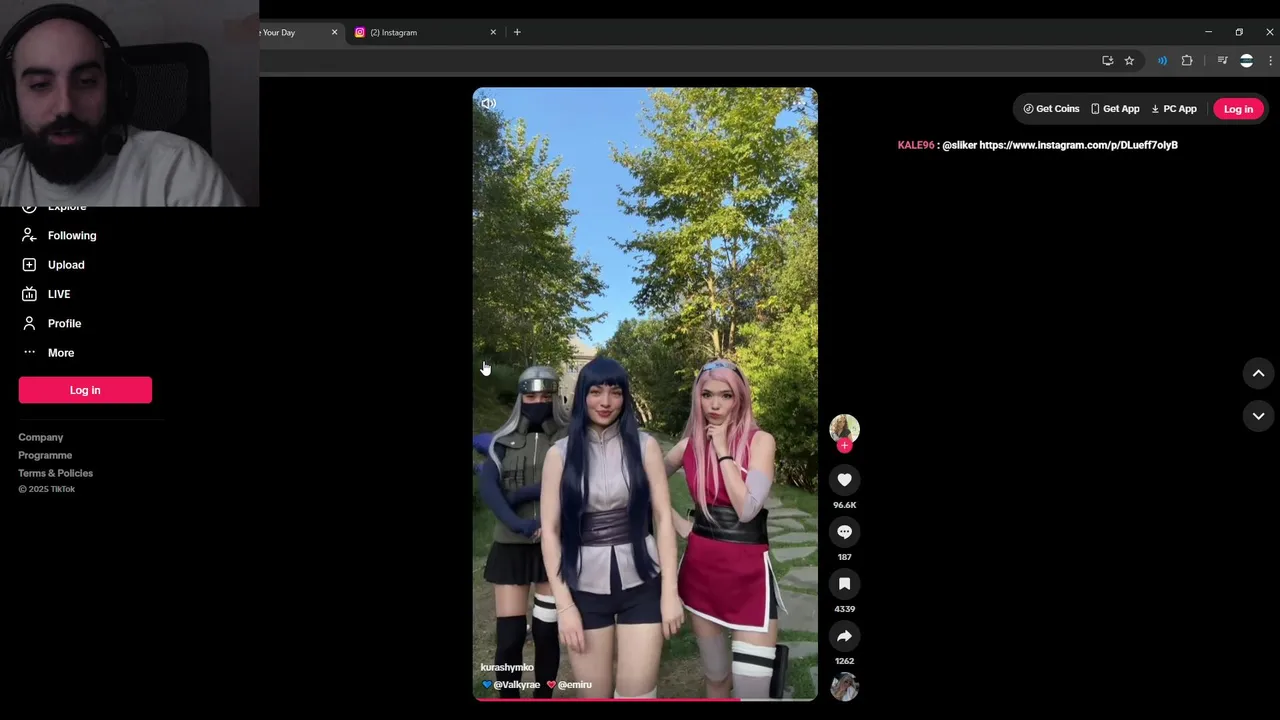Screen dimensions: 1280x720
Task: Open the media control playlist icon
Action: tap(1222, 61)
